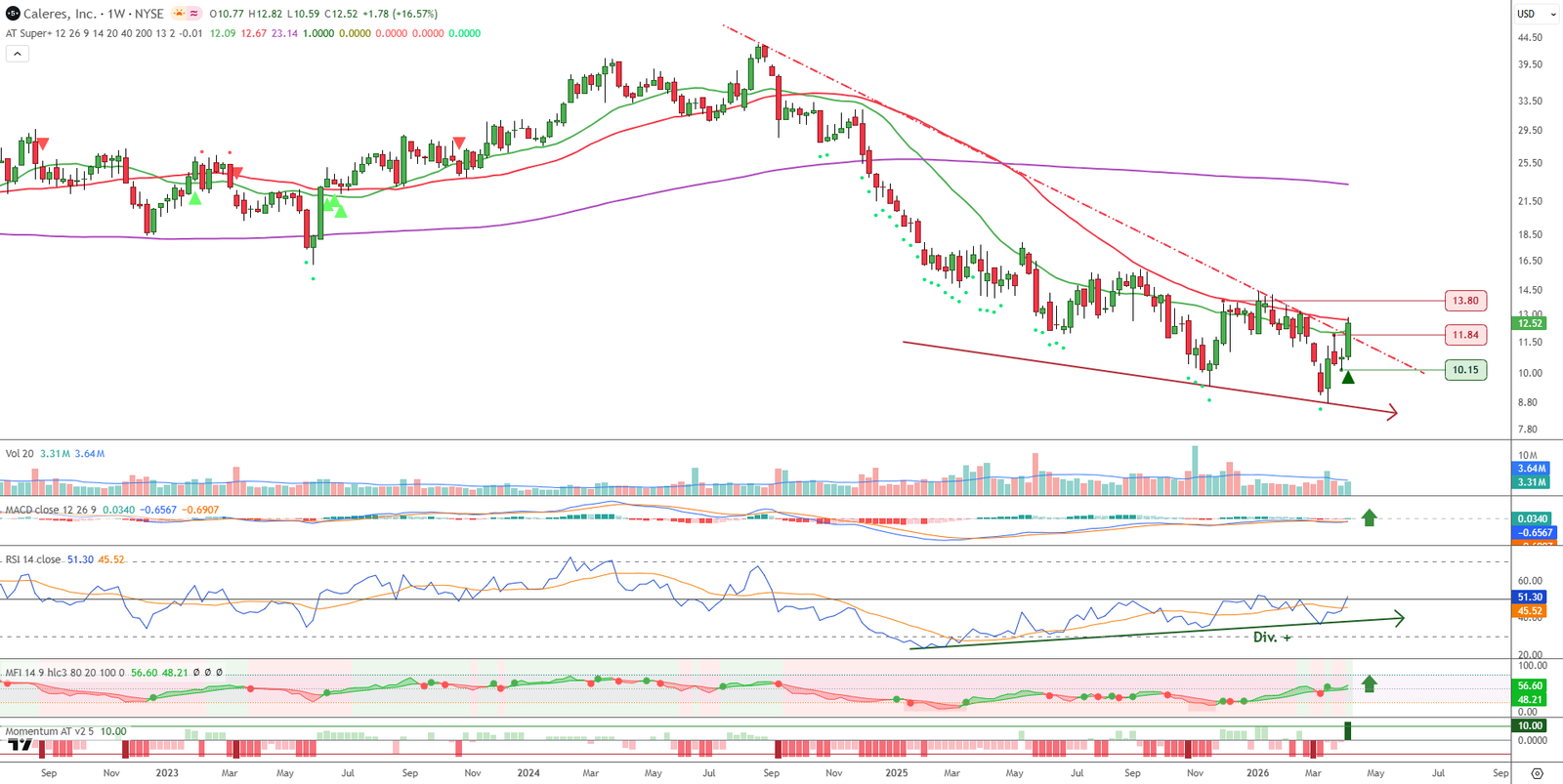Click the green arrow on MFI pane

(1369, 683)
